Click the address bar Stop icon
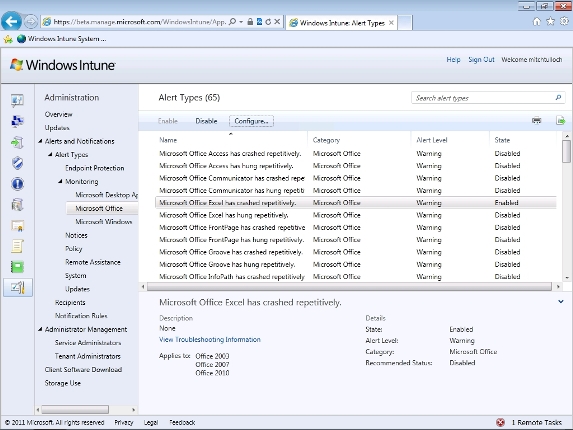Image resolution: width=573 pixels, height=430 pixels. tap(277, 22)
